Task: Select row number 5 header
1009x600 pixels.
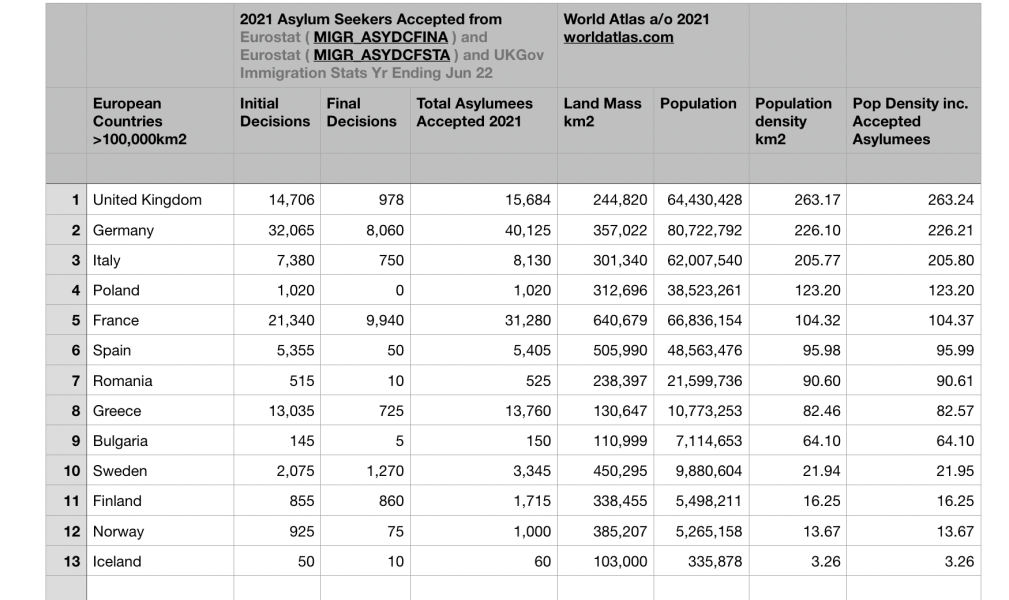Action: (x=66, y=320)
